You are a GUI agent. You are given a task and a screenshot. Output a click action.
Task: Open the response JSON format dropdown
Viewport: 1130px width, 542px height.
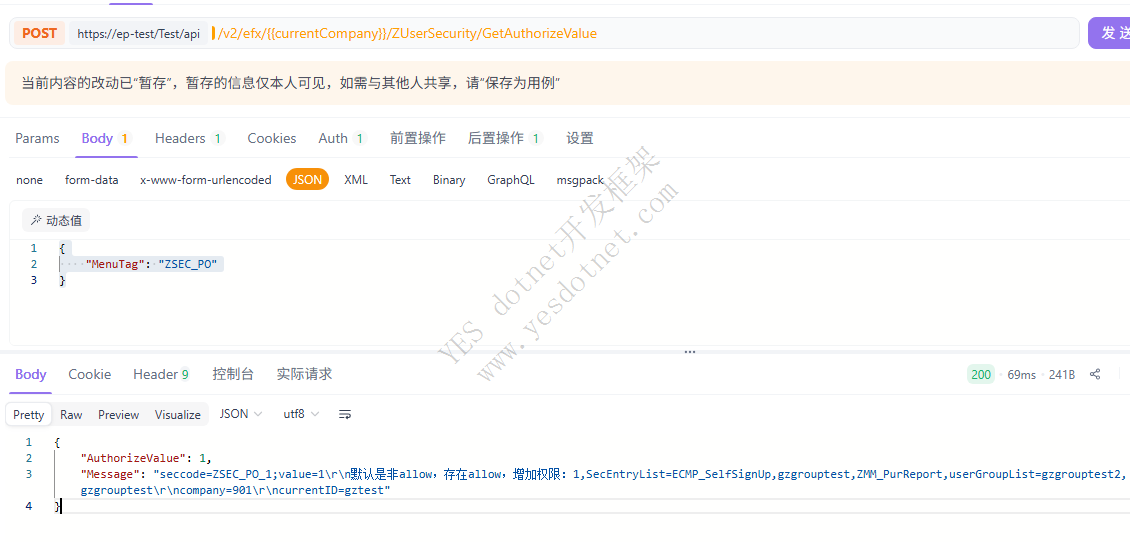tap(241, 414)
